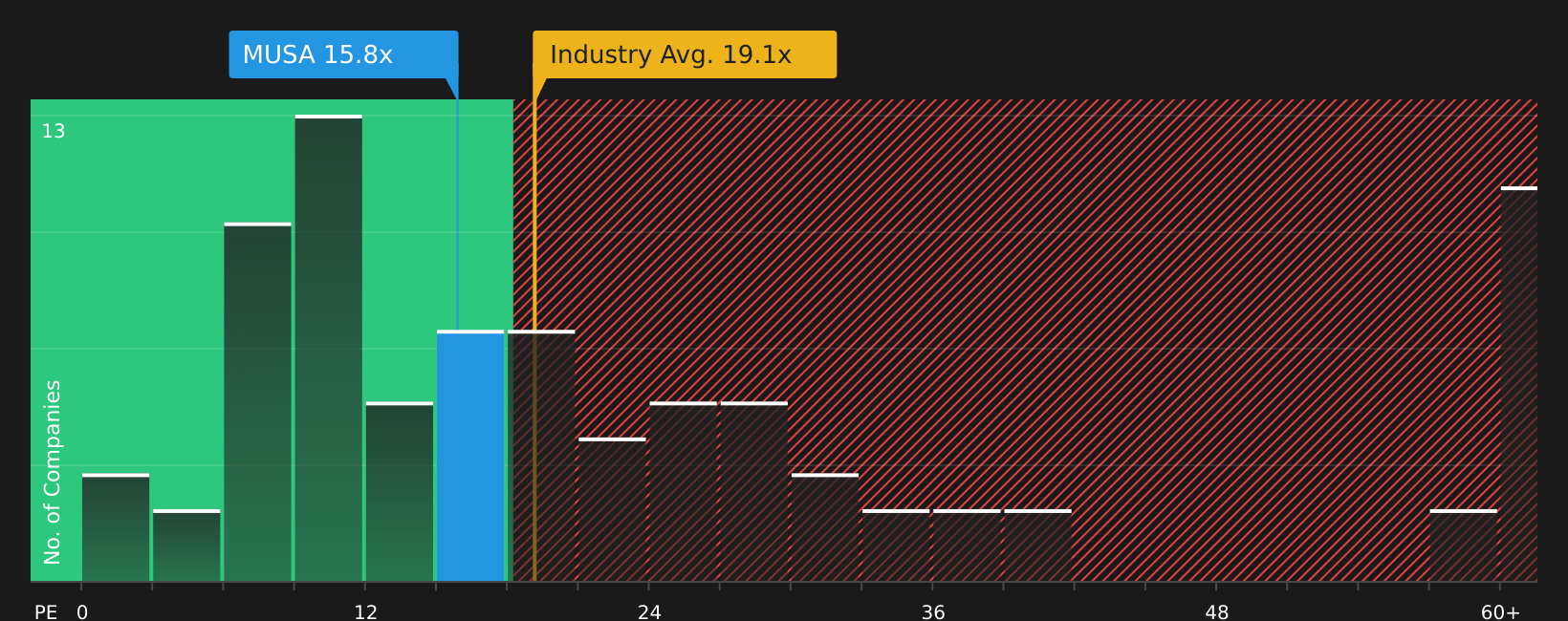Click the x-axis label 24

(x=649, y=612)
